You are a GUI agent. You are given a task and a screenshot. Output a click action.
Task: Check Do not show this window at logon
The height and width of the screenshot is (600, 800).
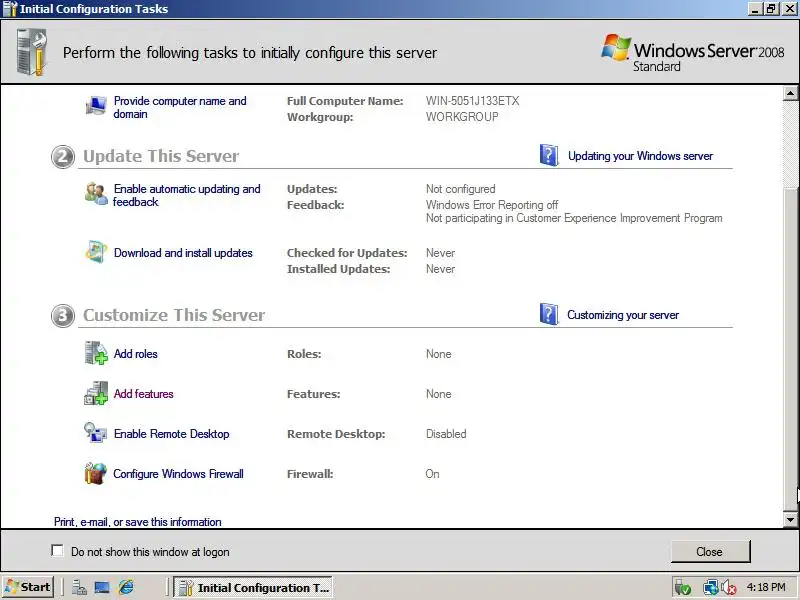point(58,551)
